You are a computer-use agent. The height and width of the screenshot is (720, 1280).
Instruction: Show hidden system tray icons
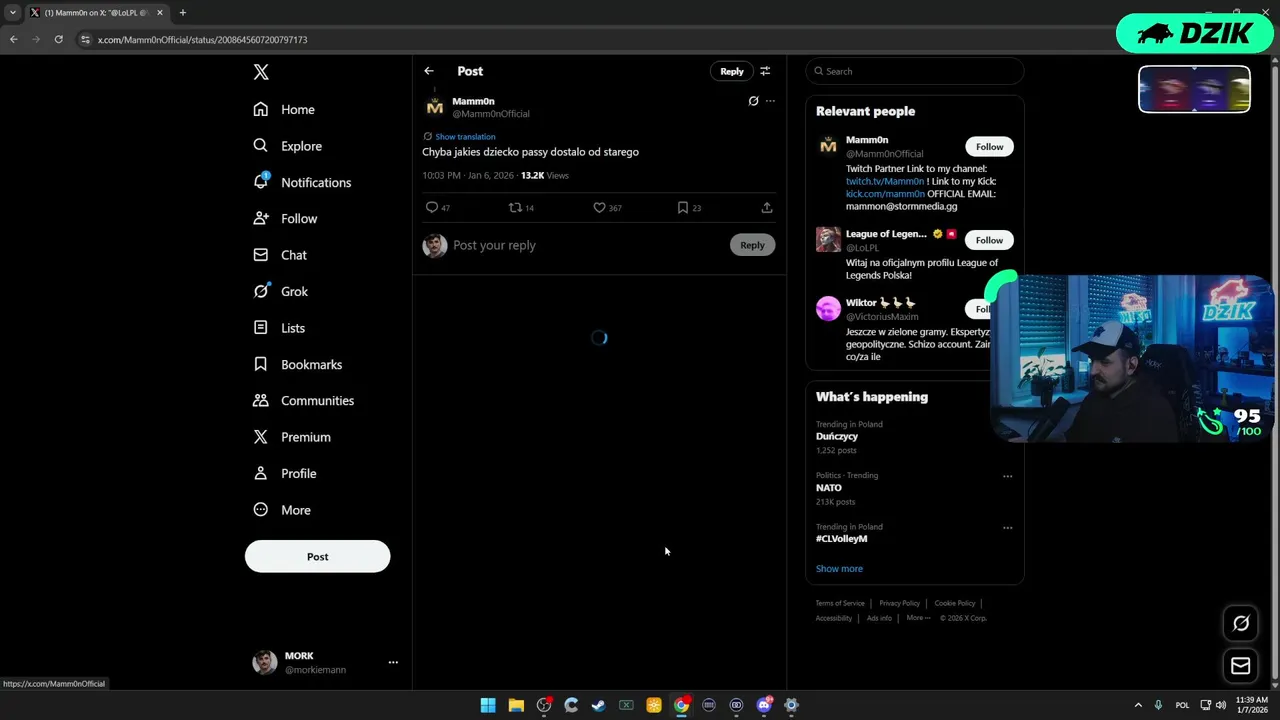tap(1138, 705)
